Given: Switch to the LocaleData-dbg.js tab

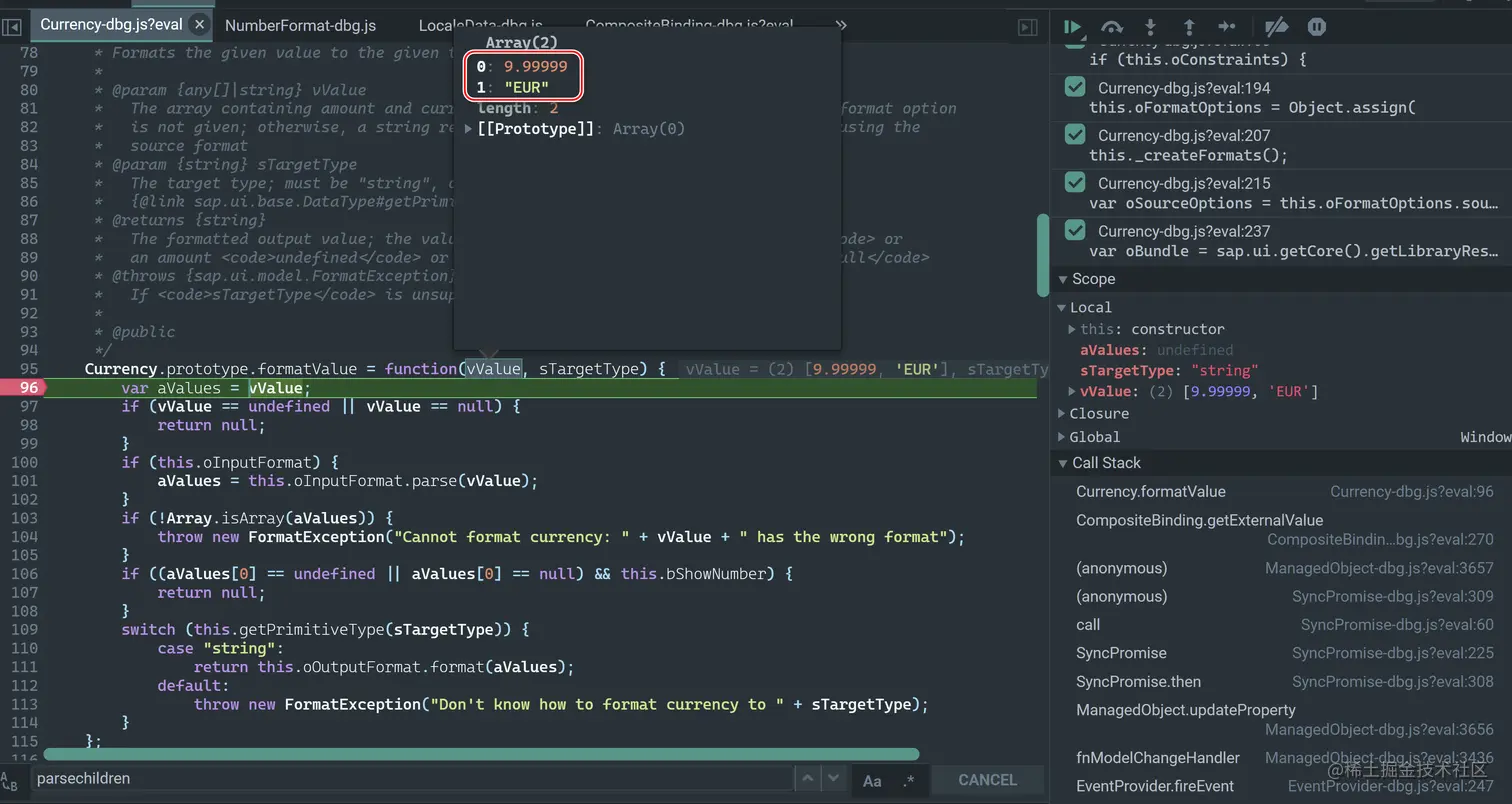Looking at the screenshot, I should pos(480,25).
